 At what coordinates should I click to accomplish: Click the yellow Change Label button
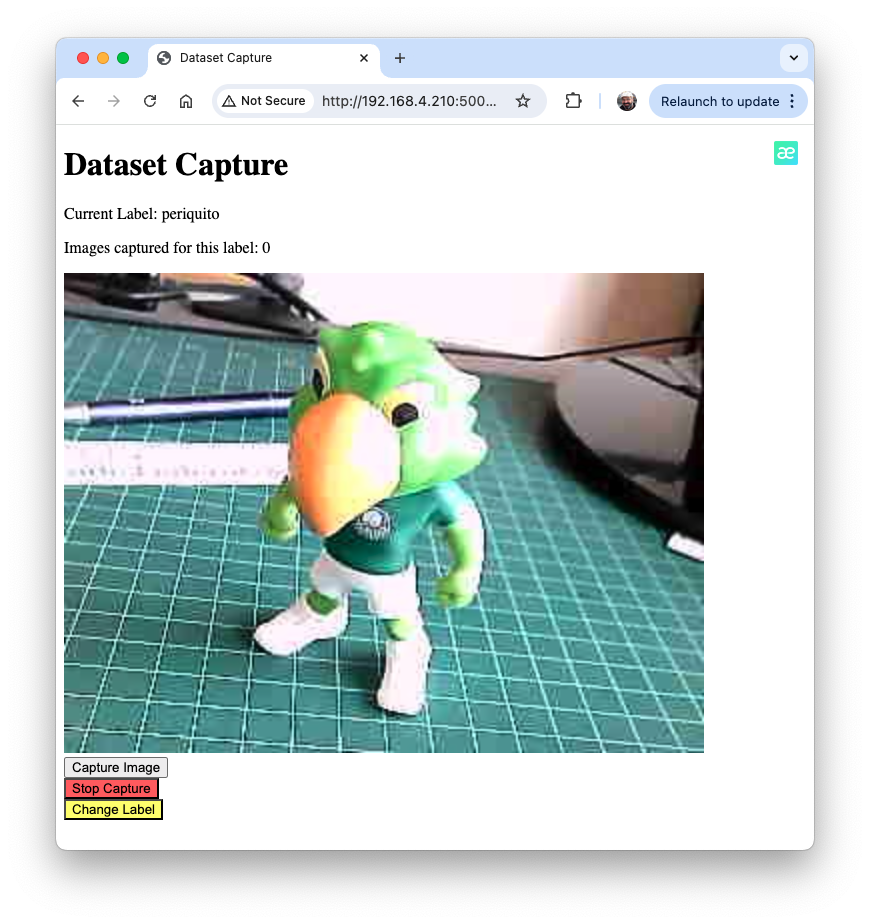click(113, 809)
